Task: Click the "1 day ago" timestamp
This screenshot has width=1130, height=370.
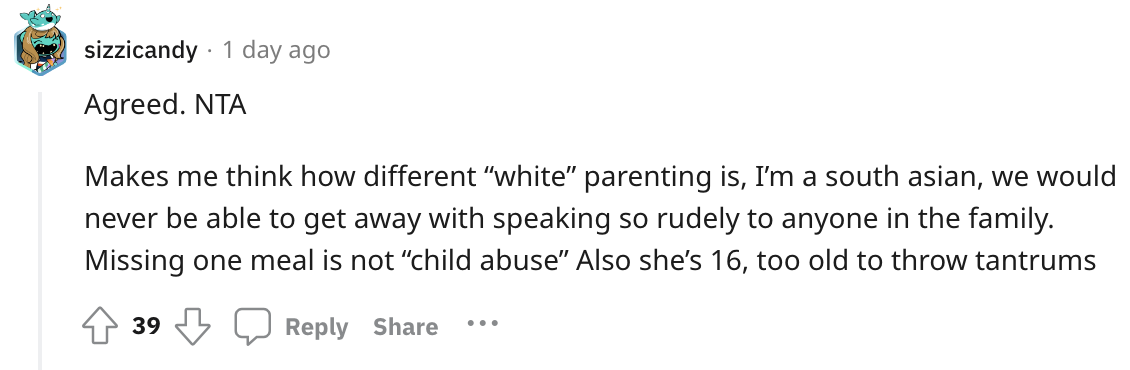Action: [x=276, y=50]
